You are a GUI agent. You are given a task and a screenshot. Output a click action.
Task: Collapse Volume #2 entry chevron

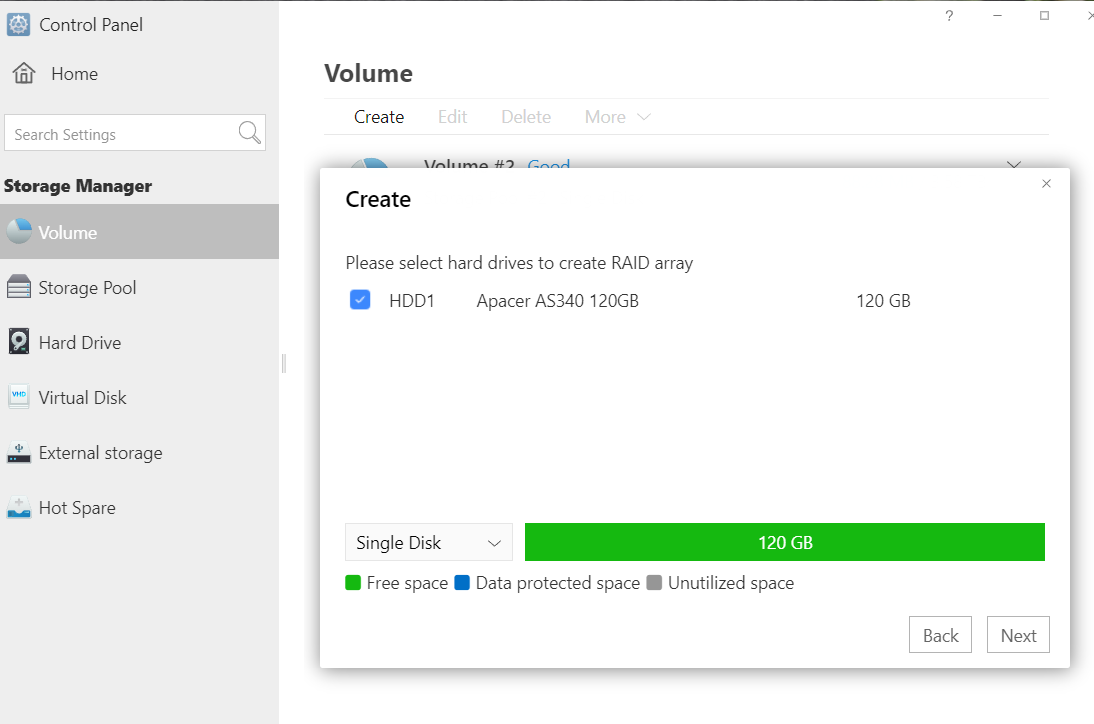pyautogui.click(x=1014, y=165)
